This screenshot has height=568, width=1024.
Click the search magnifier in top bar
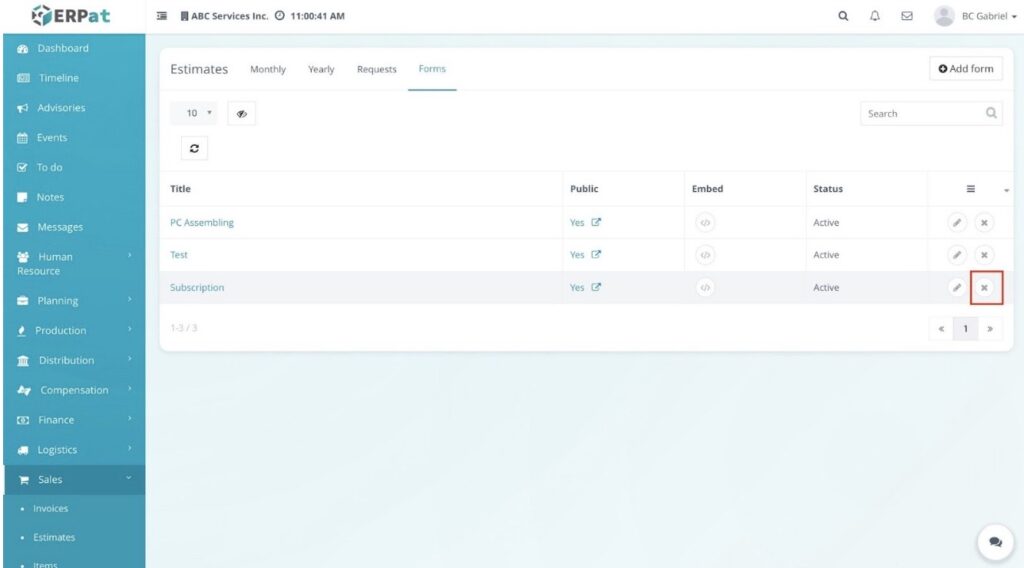pyautogui.click(x=843, y=16)
